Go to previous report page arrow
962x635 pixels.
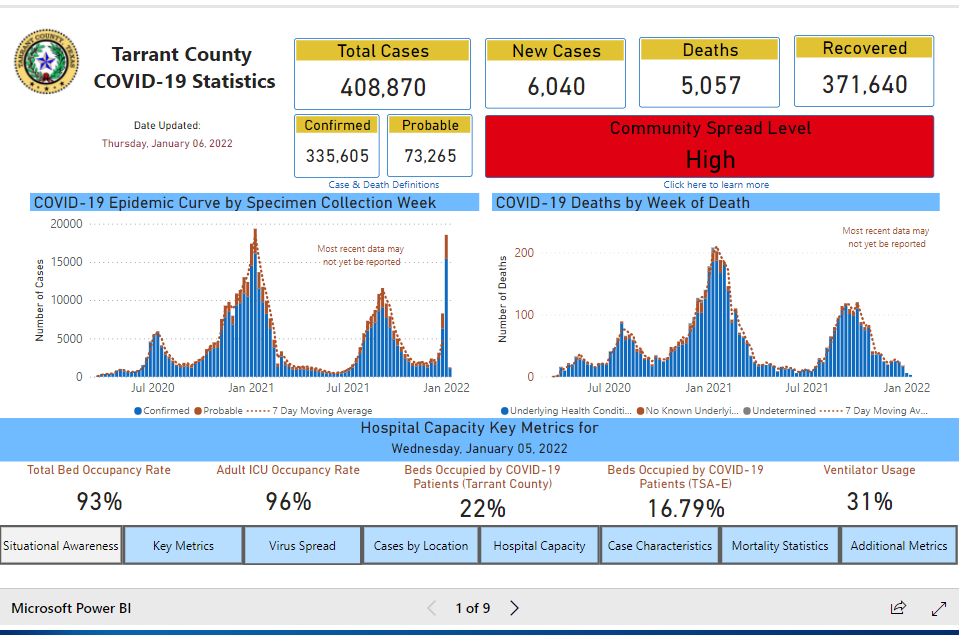432,608
